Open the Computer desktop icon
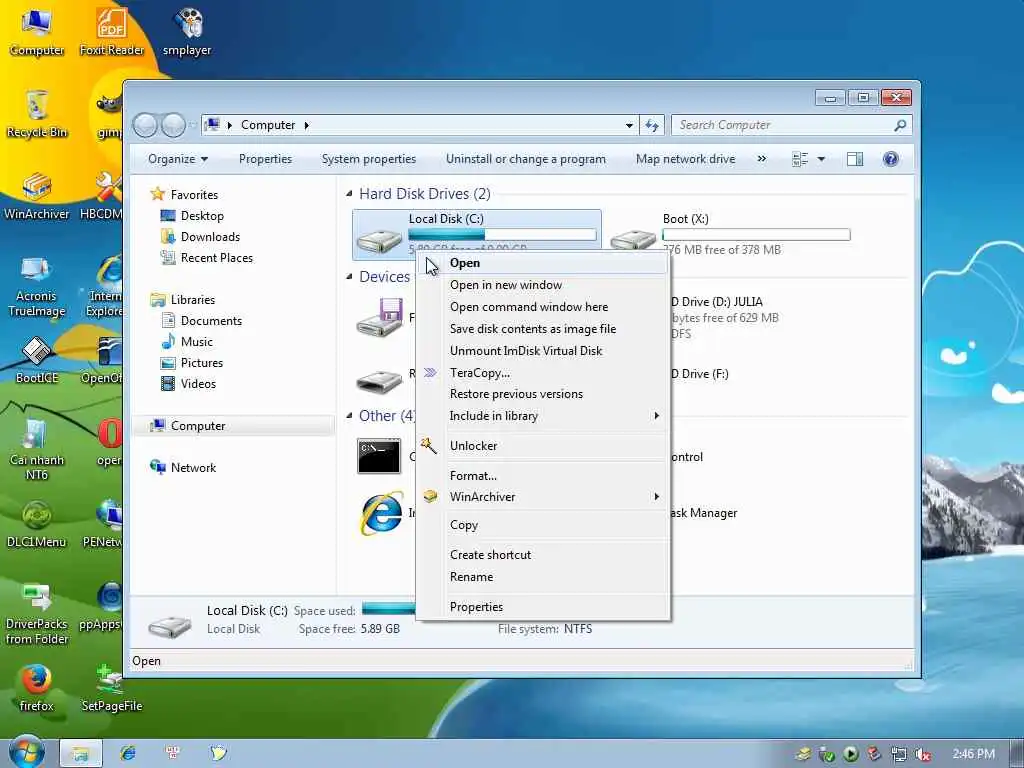 37,31
